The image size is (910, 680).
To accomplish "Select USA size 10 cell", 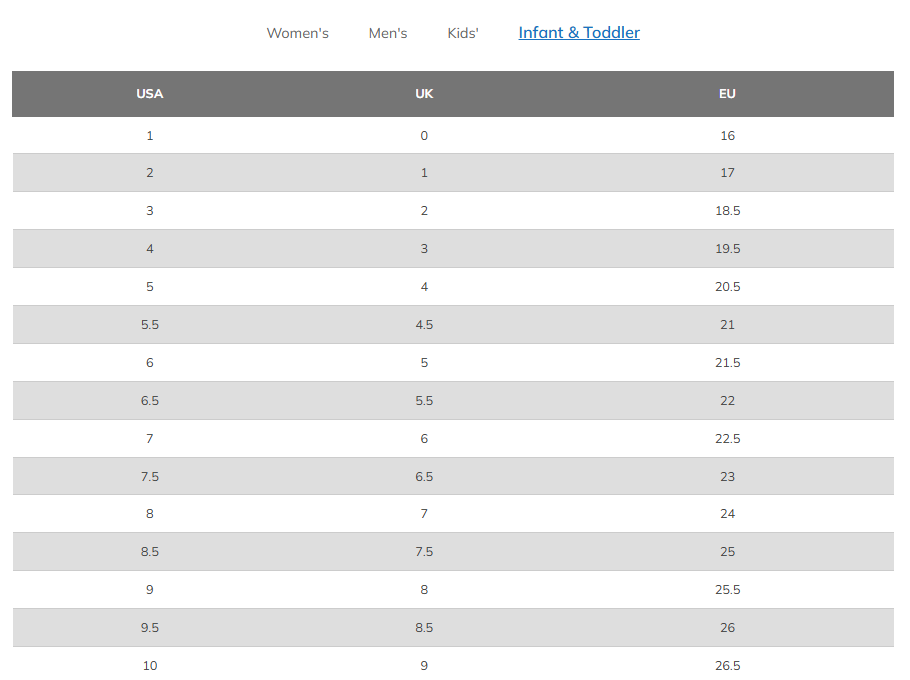I will [150, 666].
